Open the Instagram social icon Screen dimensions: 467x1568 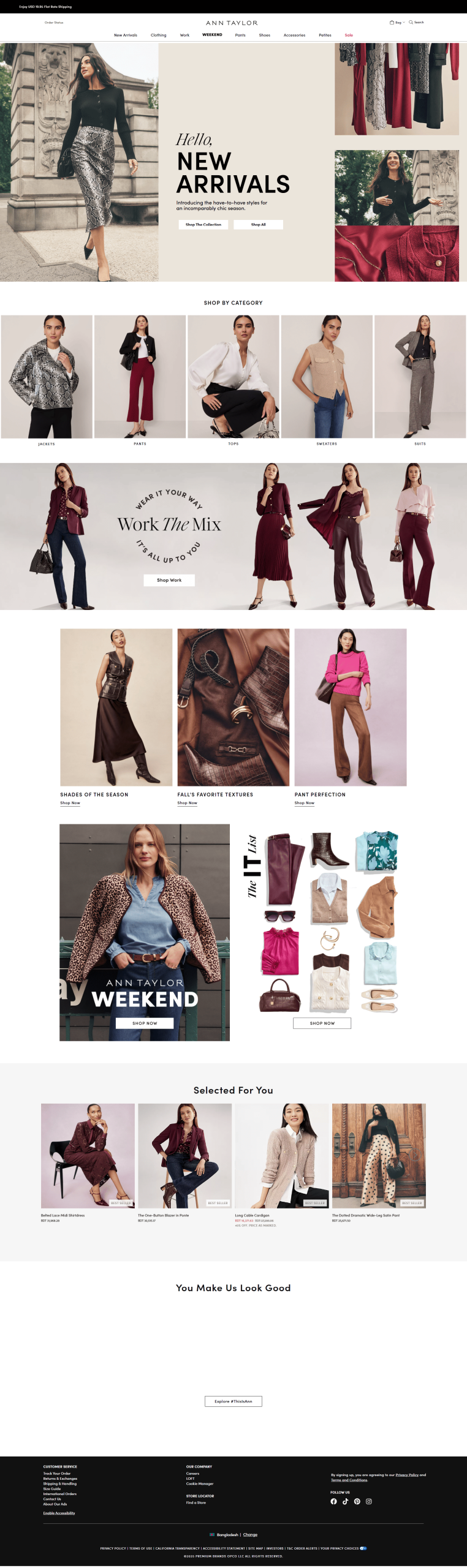pyautogui.click(x=368, y=1501)
